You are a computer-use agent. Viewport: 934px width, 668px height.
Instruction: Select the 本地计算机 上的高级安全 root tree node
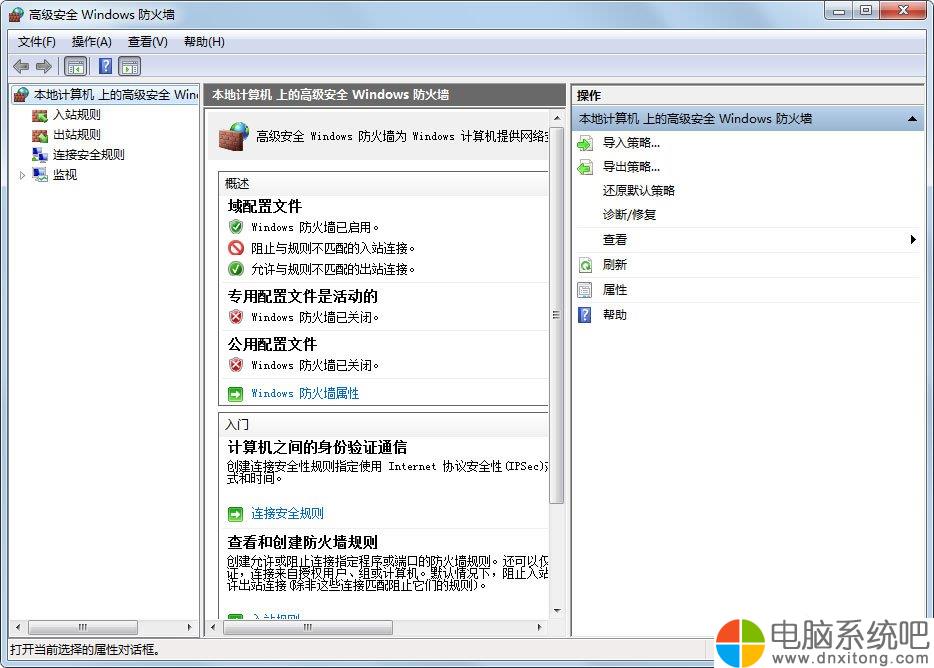[x=115, y=95]
